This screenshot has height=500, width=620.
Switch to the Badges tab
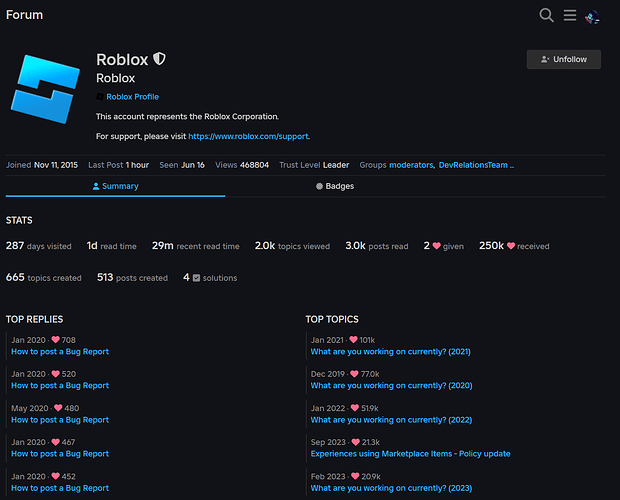point(335,186)
